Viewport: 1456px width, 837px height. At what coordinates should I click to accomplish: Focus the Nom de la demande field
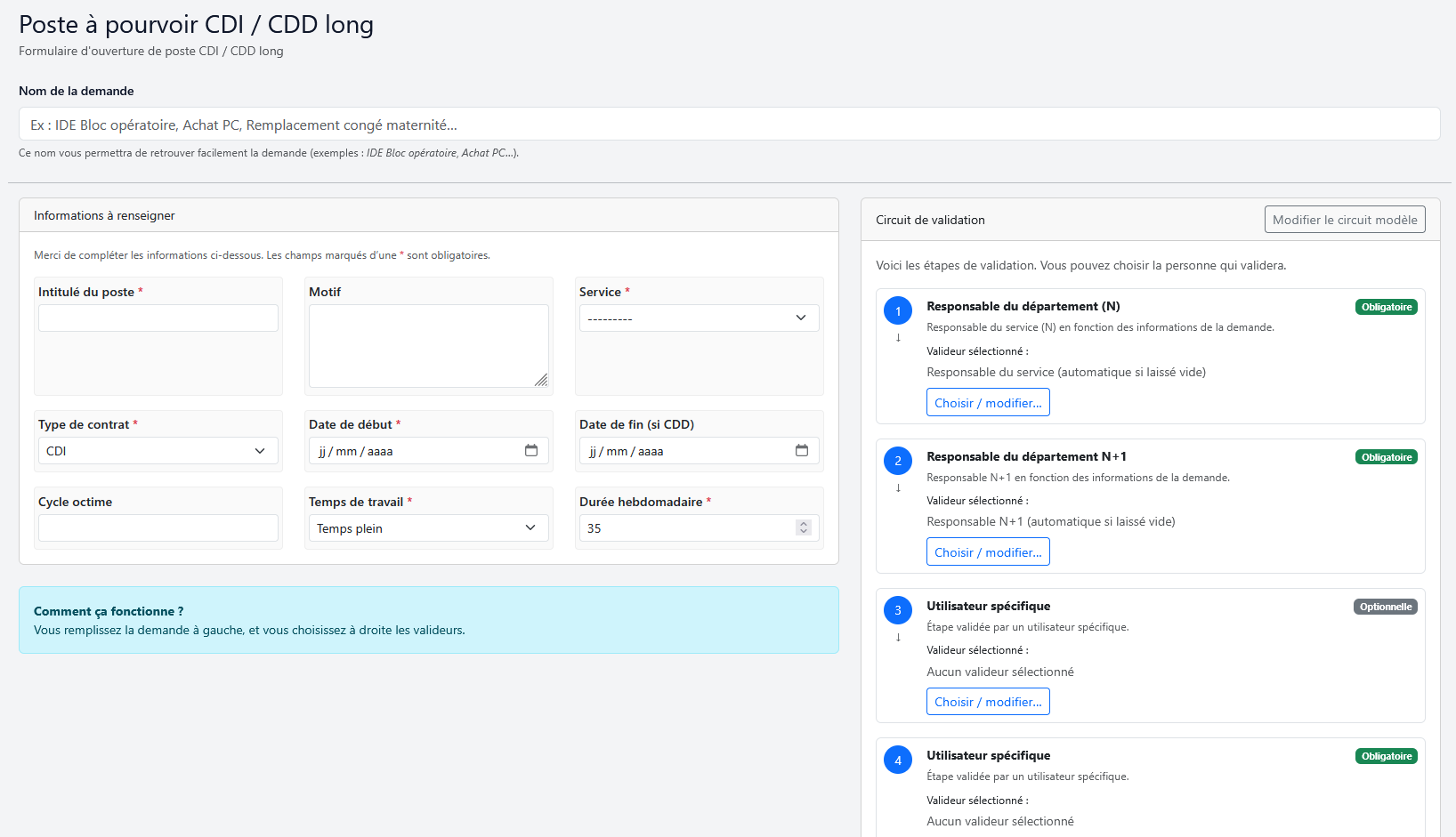(730, 125)
